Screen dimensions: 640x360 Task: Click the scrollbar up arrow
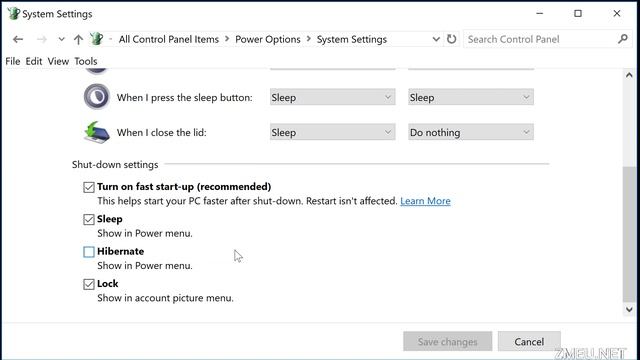coord(629,75)
